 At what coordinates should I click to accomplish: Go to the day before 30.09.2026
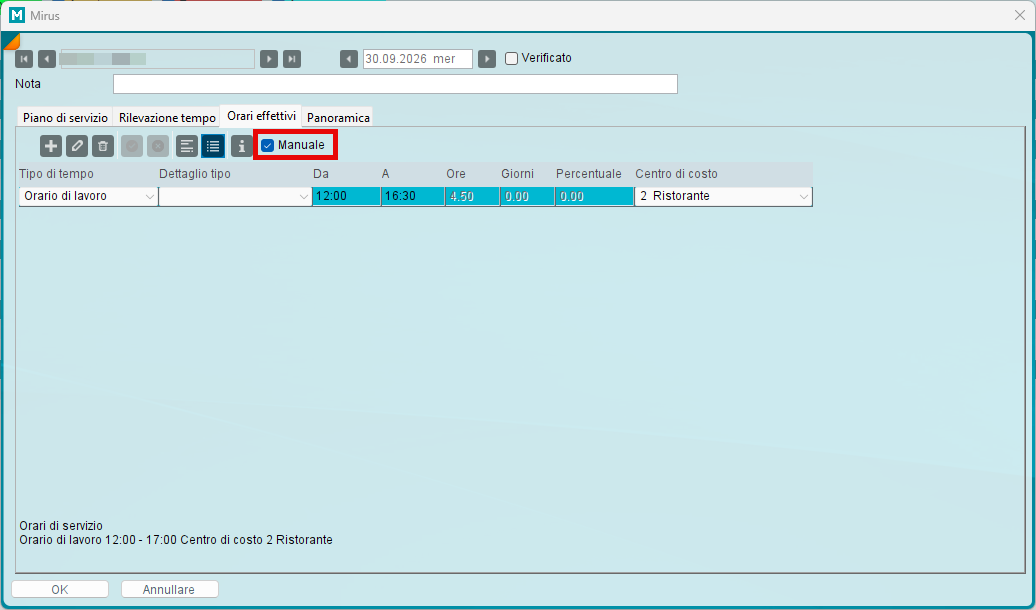click(349, 59)
